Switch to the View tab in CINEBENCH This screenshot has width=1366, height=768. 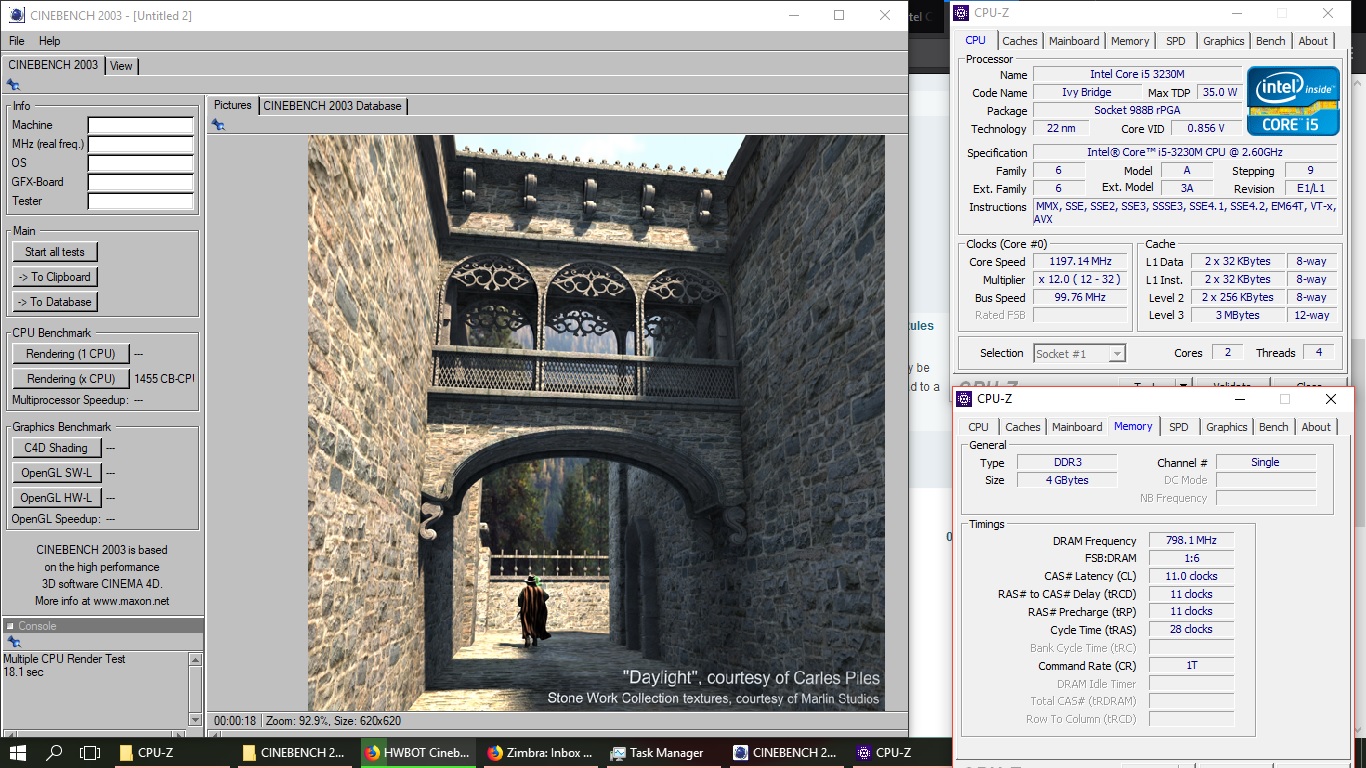121,66
